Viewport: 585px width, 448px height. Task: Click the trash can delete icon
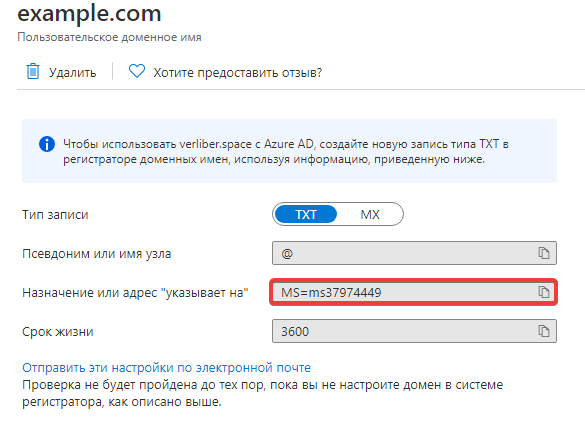click(x=33, y=71)
